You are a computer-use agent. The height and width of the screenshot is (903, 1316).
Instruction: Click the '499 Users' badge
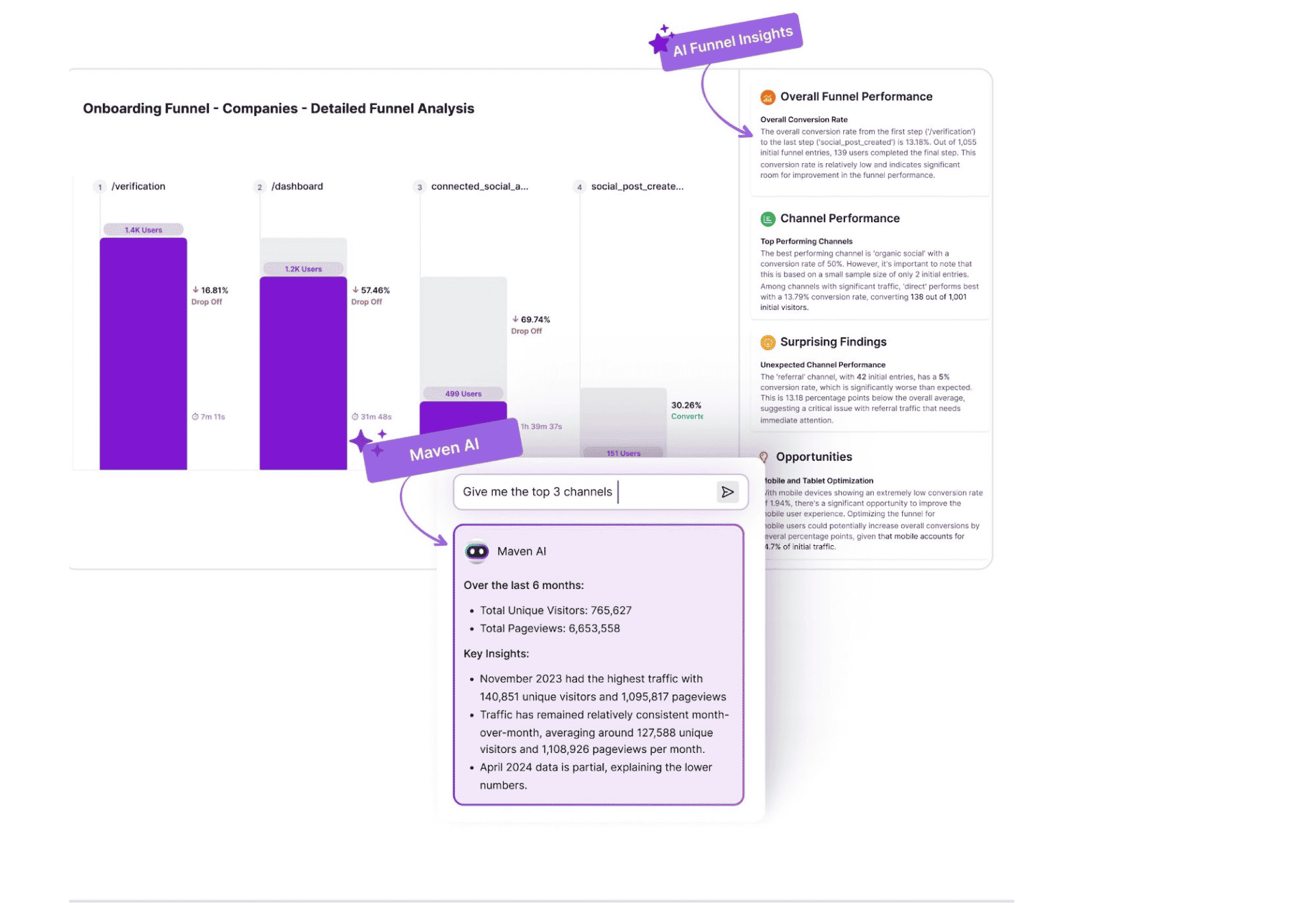pyautogui.click(x=463, y=394)
